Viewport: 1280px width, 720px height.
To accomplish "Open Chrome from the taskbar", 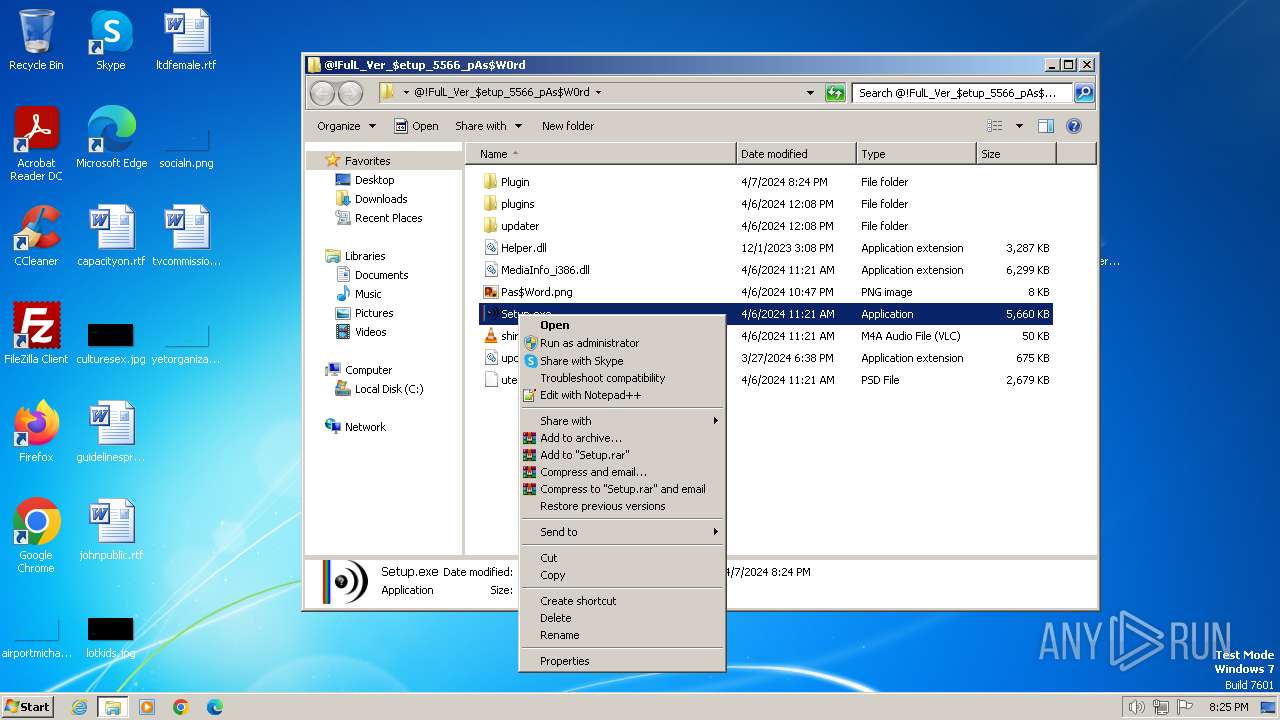I will click(x=181, y=707).
